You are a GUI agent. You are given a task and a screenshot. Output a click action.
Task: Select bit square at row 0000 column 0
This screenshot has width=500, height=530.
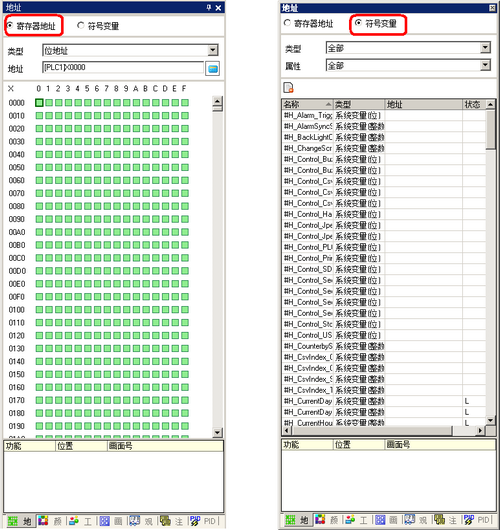tap(39, 102)
